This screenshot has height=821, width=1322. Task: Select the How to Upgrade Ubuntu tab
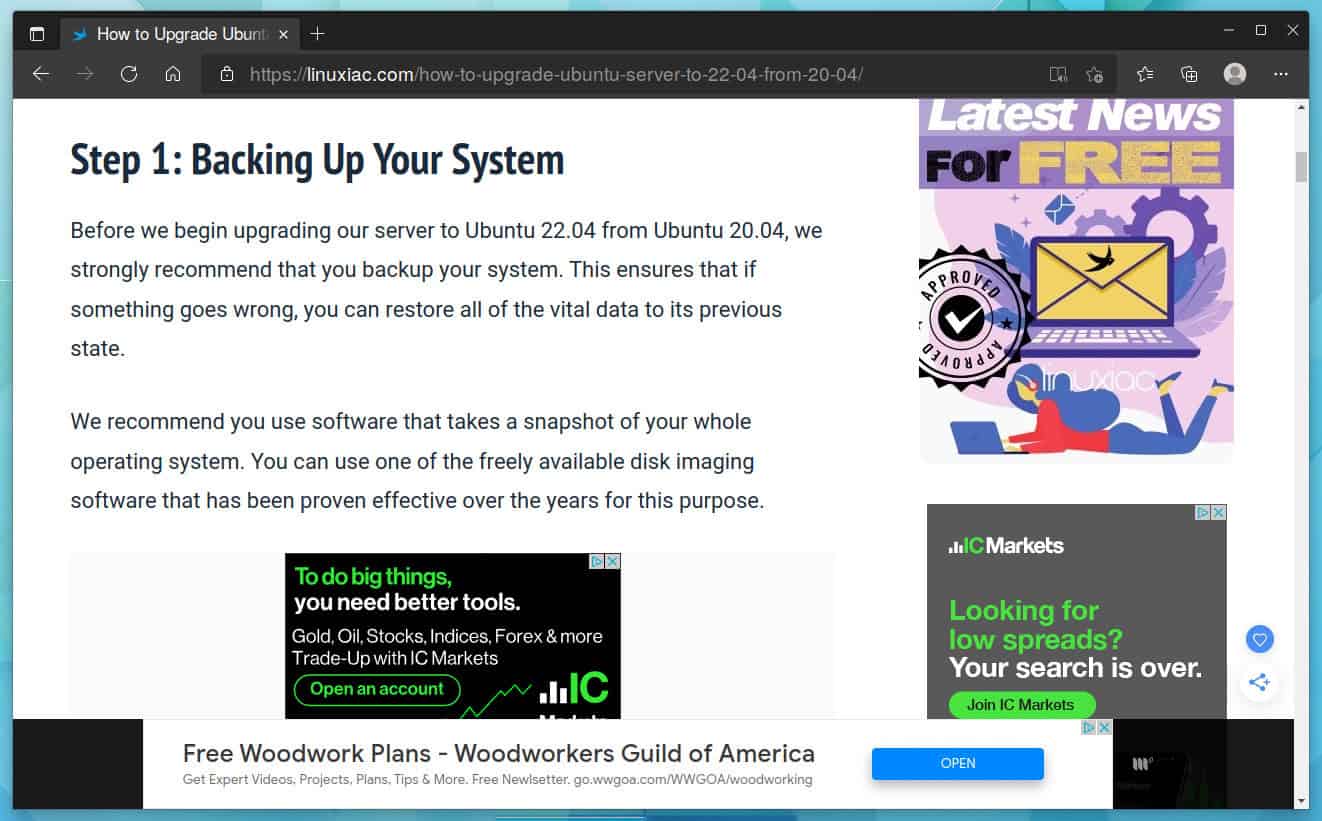[x=180, y=34]
